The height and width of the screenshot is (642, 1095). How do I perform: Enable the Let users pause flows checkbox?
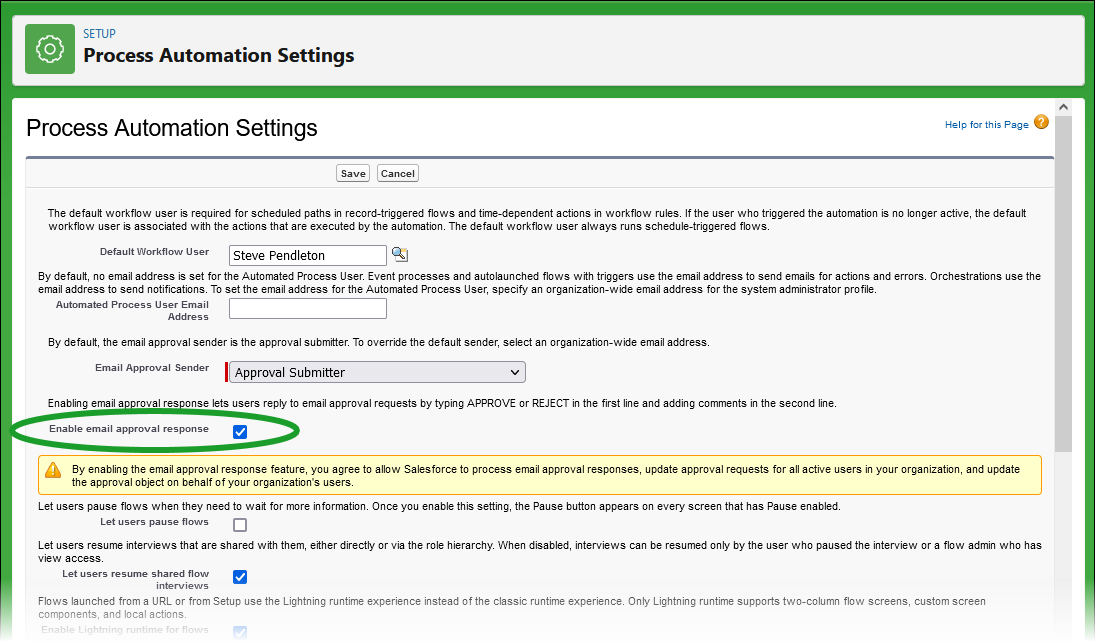pos(240,525)
